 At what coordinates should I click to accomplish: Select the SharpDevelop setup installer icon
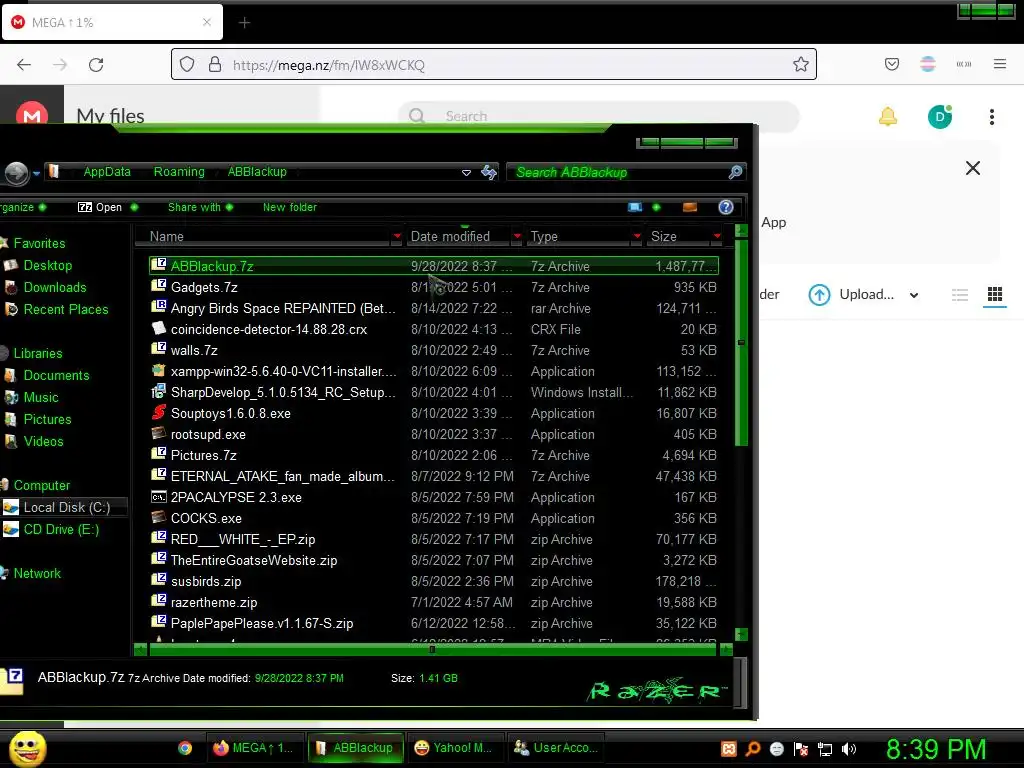pos(159,391)
